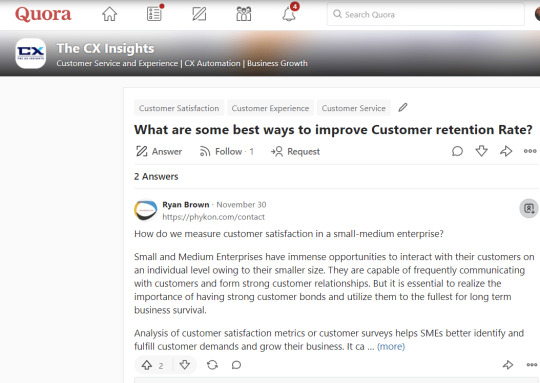Open The CX Insights space logo
Screen dimensions: 540x383
pyautogui.click(x=31, y=53)
